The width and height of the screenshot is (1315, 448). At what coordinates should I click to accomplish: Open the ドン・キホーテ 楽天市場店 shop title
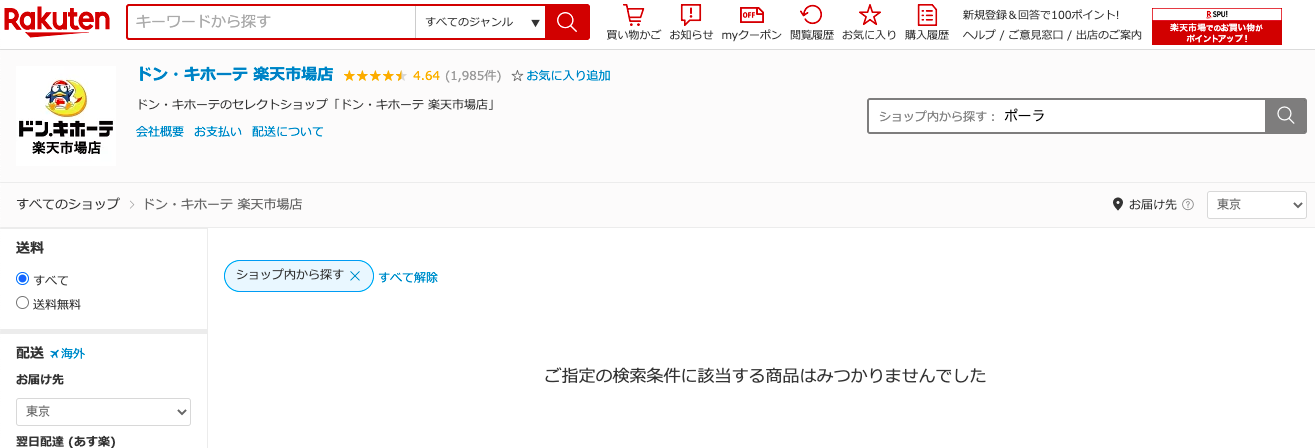click(235, 74)
